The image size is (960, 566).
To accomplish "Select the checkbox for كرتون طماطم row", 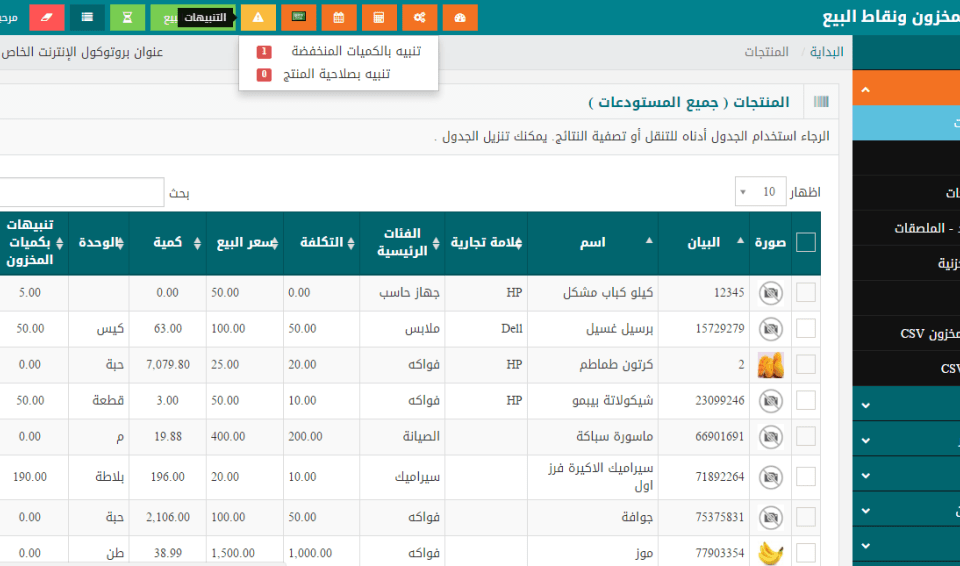I will tap(806, 365).
